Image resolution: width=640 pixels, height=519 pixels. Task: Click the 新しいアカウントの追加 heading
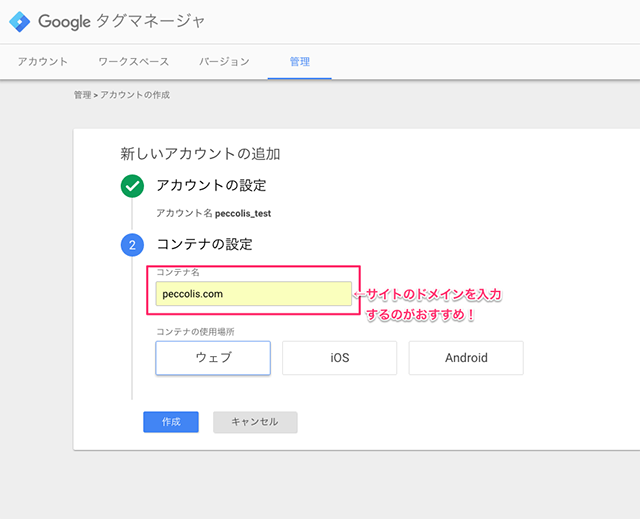coord(200,154)
